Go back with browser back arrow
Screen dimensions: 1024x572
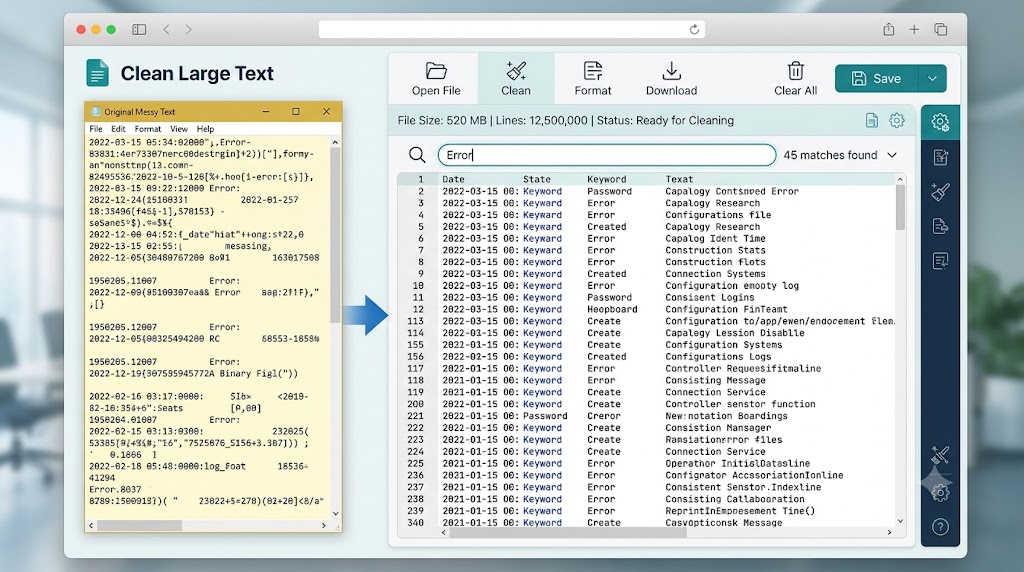[x=167, y=29]
